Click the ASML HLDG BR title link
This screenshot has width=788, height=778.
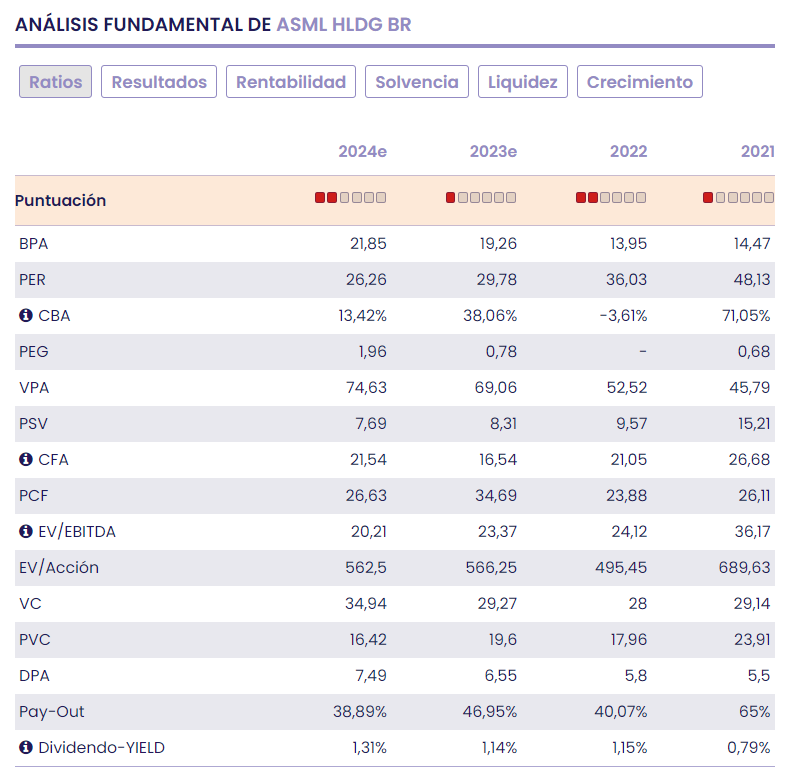click(x=344, y=24)
